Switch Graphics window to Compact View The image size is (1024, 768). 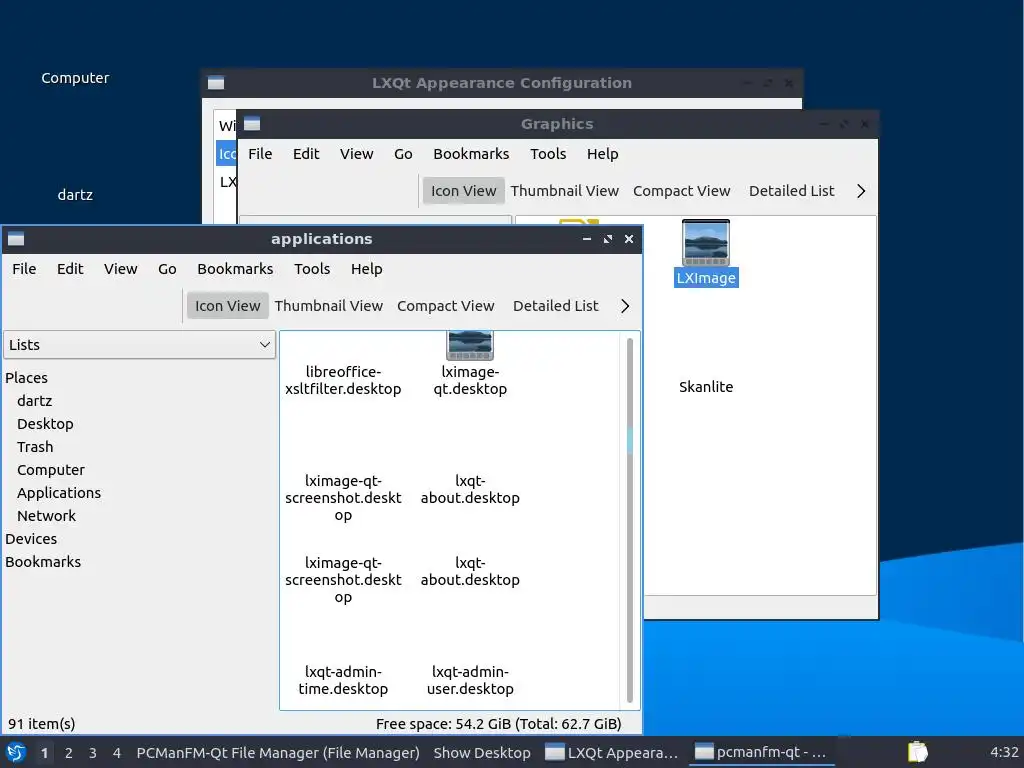[x=681, y=191]
